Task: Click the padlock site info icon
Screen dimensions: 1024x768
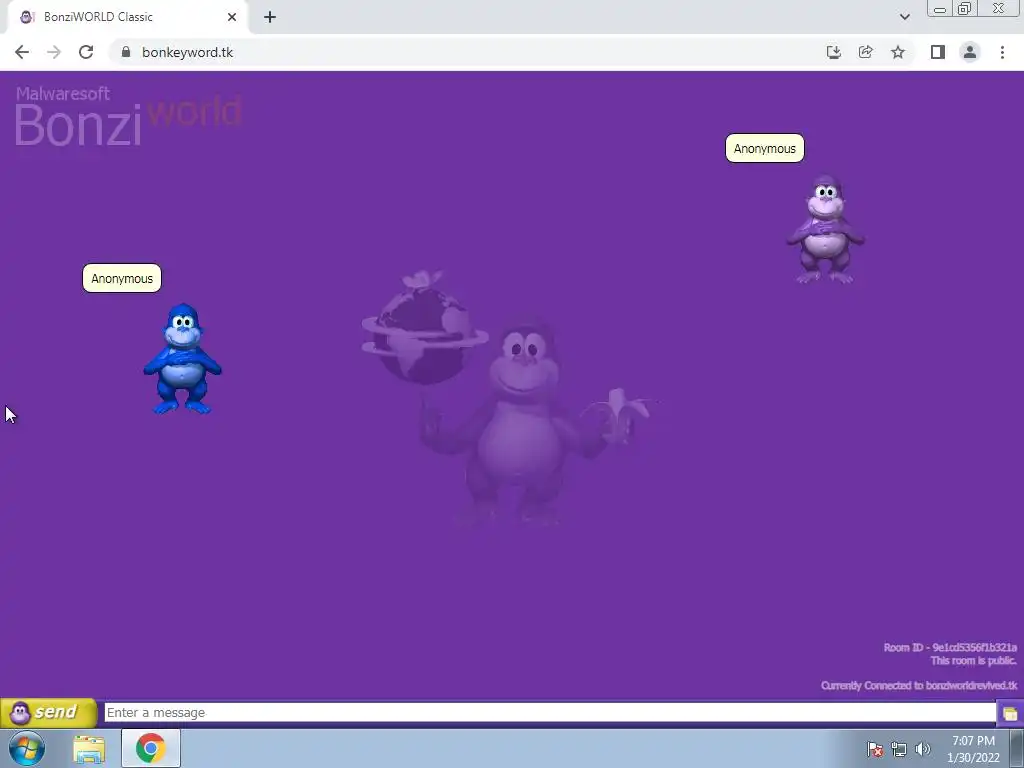Action: pyautogui.click(x=126, y=52)
